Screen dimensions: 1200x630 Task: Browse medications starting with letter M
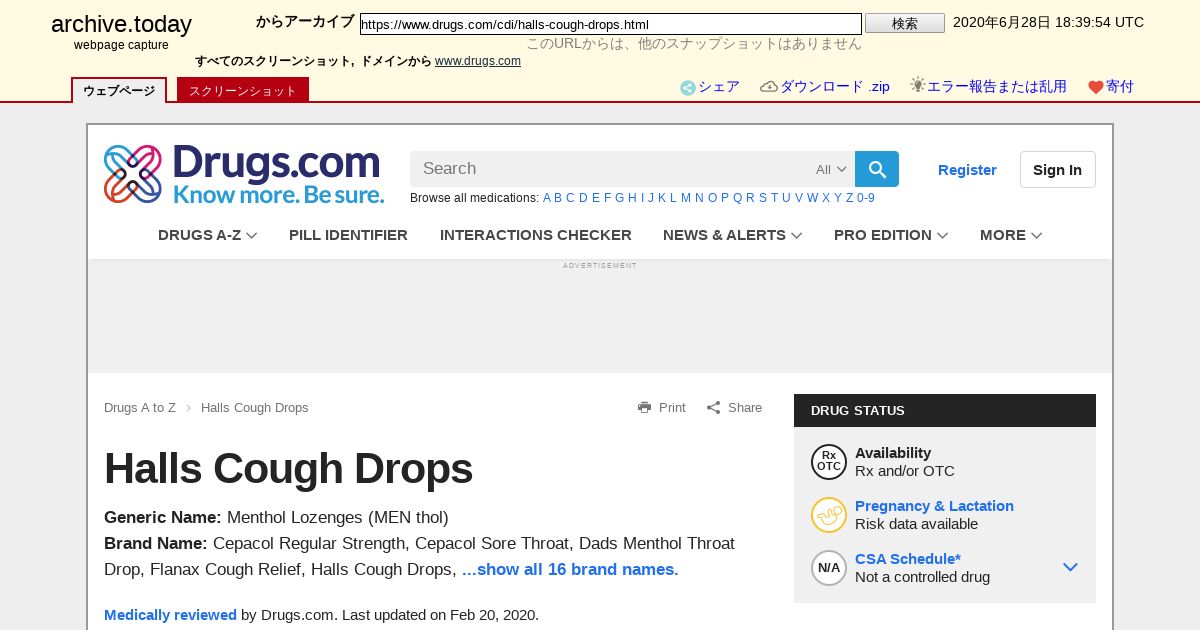[x=686, y=198]
